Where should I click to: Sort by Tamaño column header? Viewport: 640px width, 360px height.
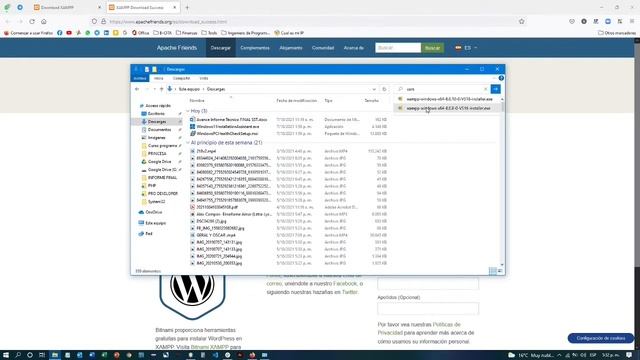371,100
